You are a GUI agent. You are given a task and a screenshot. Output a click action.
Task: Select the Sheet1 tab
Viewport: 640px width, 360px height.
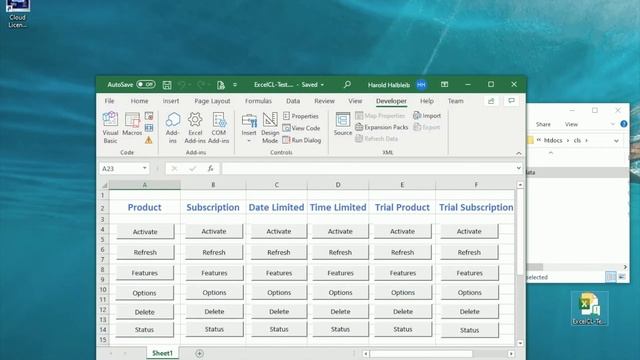[x=162, y=353]
